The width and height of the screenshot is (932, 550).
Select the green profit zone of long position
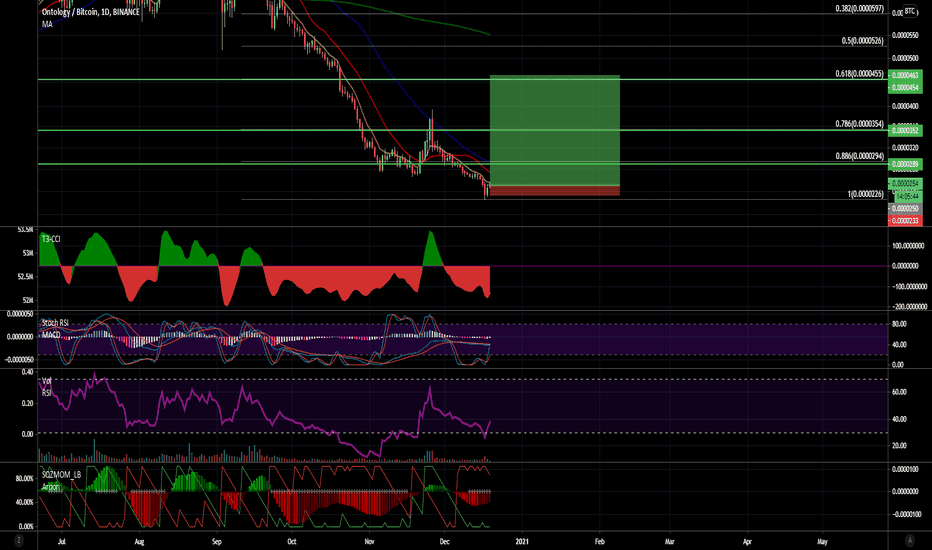point(555,130)
